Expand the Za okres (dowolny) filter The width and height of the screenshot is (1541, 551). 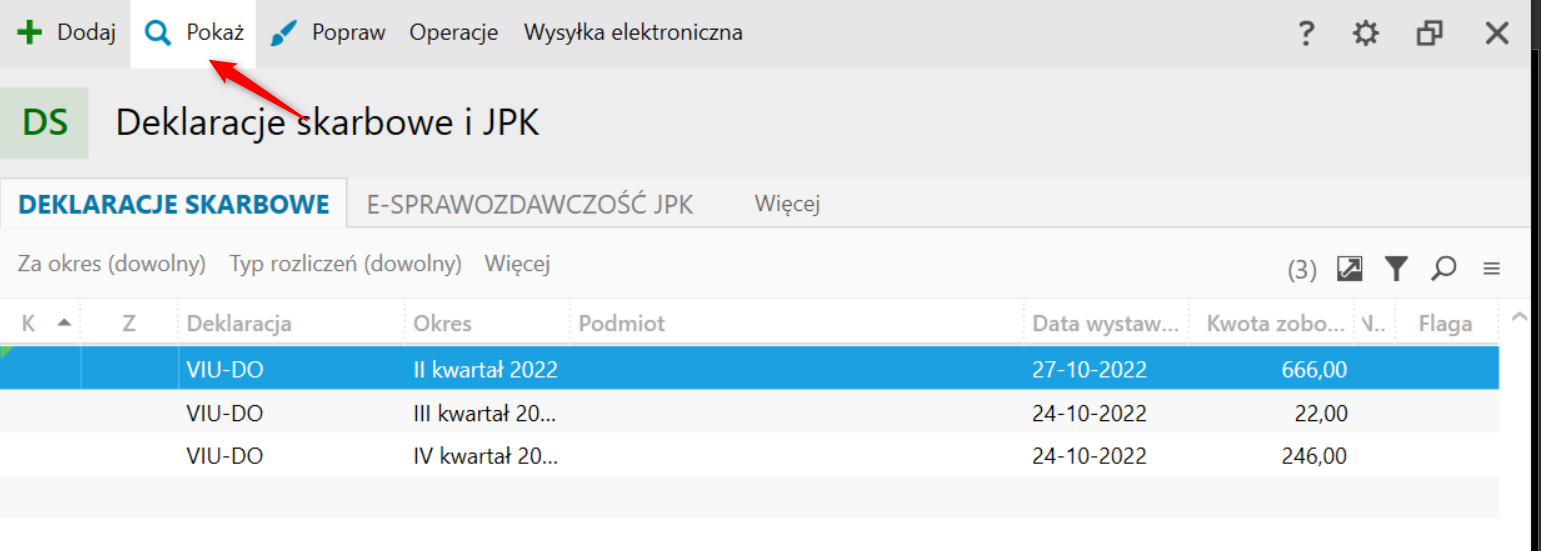tap(112, 264)
